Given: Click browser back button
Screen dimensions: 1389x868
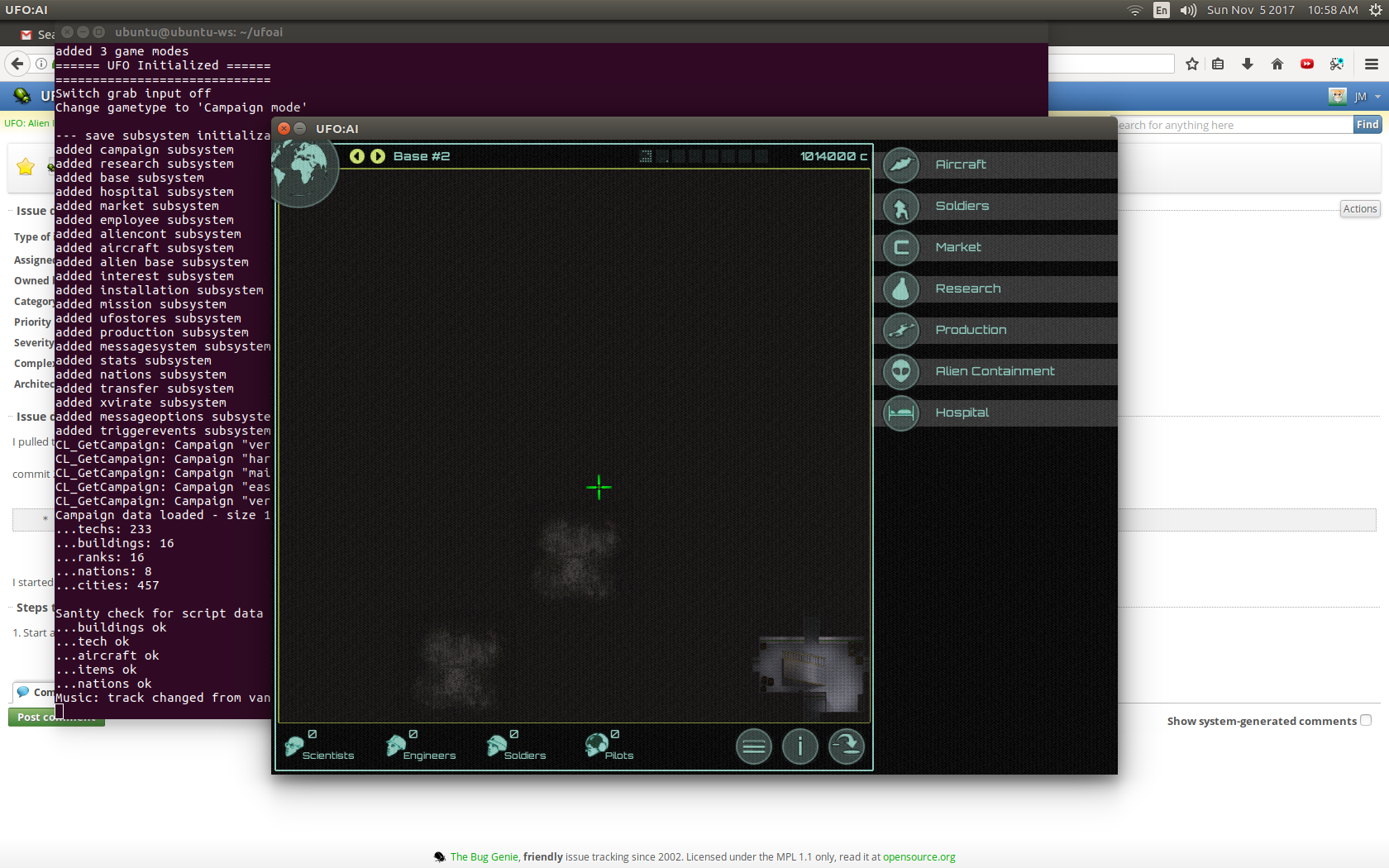Looking at the screenshot, I should (17, 64).
